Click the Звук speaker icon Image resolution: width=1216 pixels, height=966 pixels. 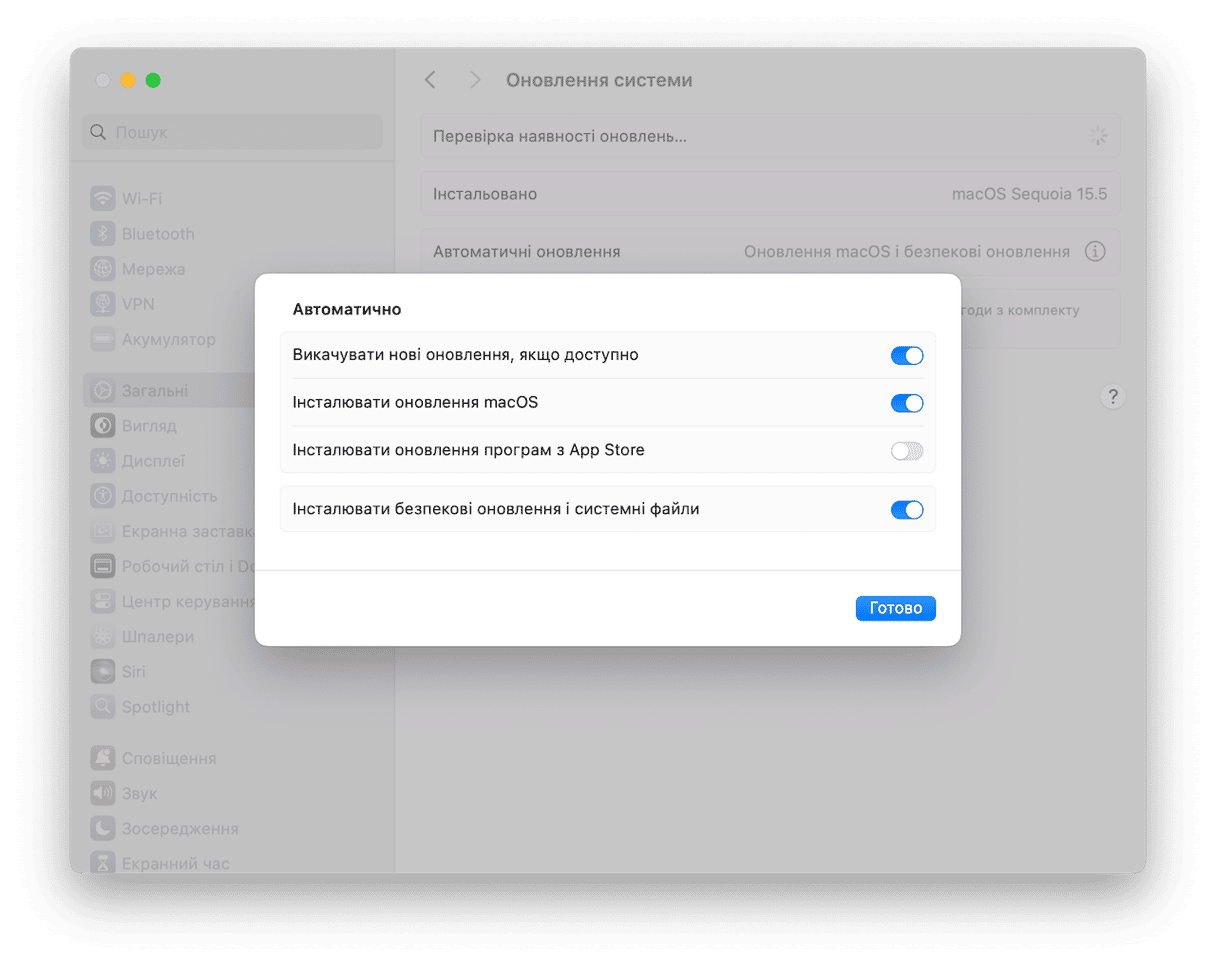[x=103, y=793]
